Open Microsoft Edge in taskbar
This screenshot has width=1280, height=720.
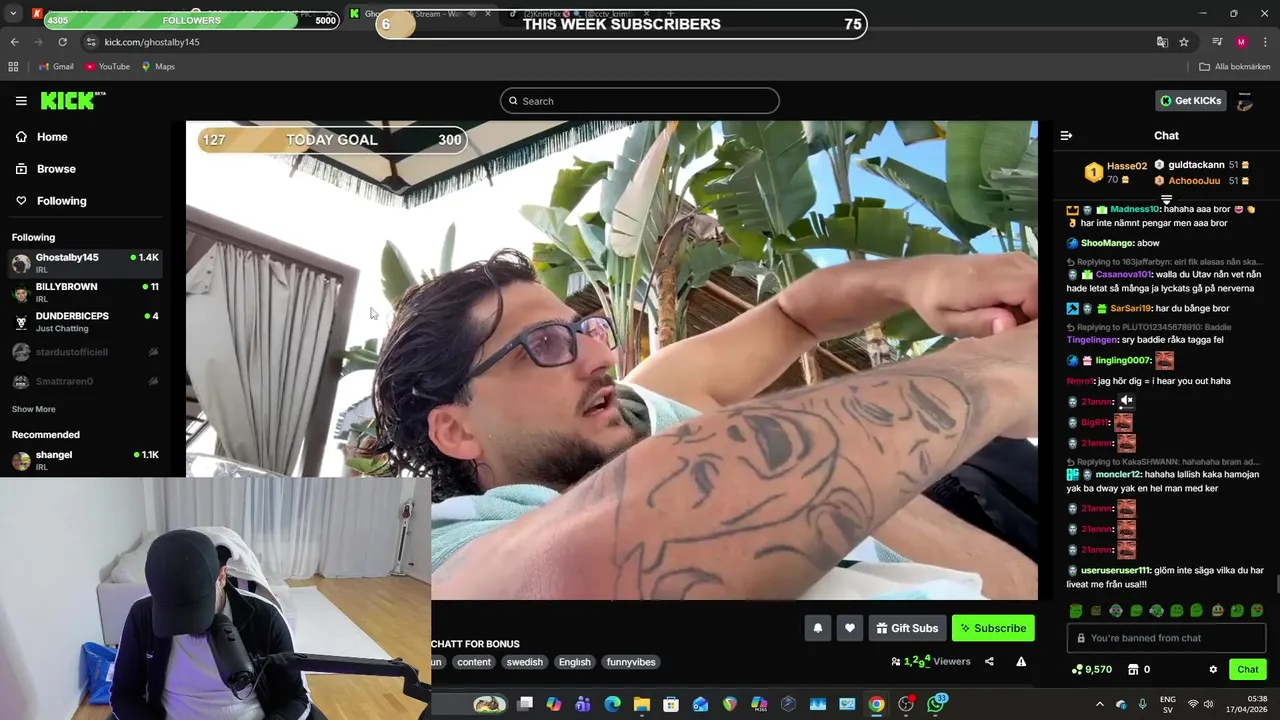click(612, 704)
